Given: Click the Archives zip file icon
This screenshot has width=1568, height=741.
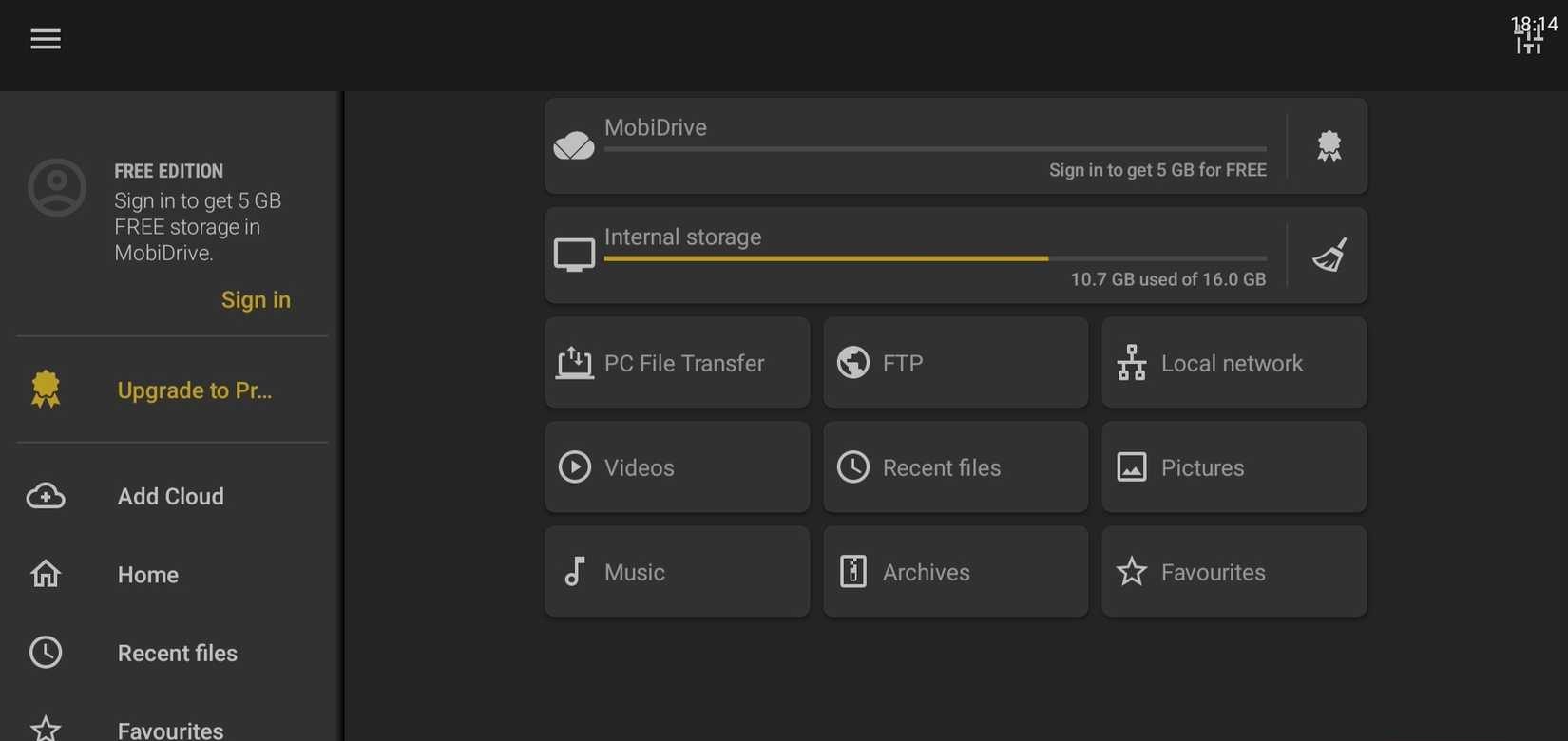Looking at the screenshot, I should pos(853,572).
